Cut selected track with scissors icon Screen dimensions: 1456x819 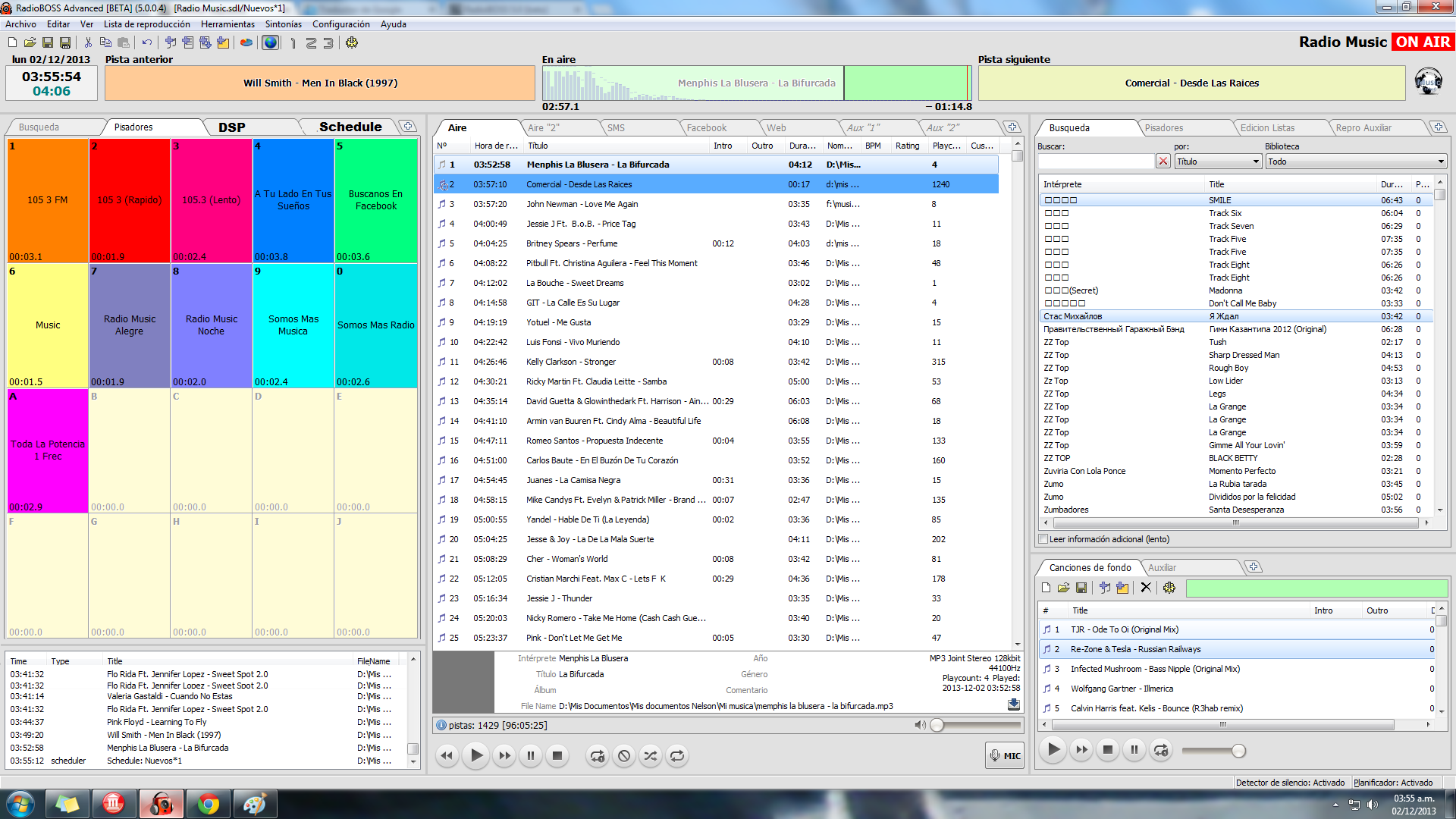[x=89, y=42]
